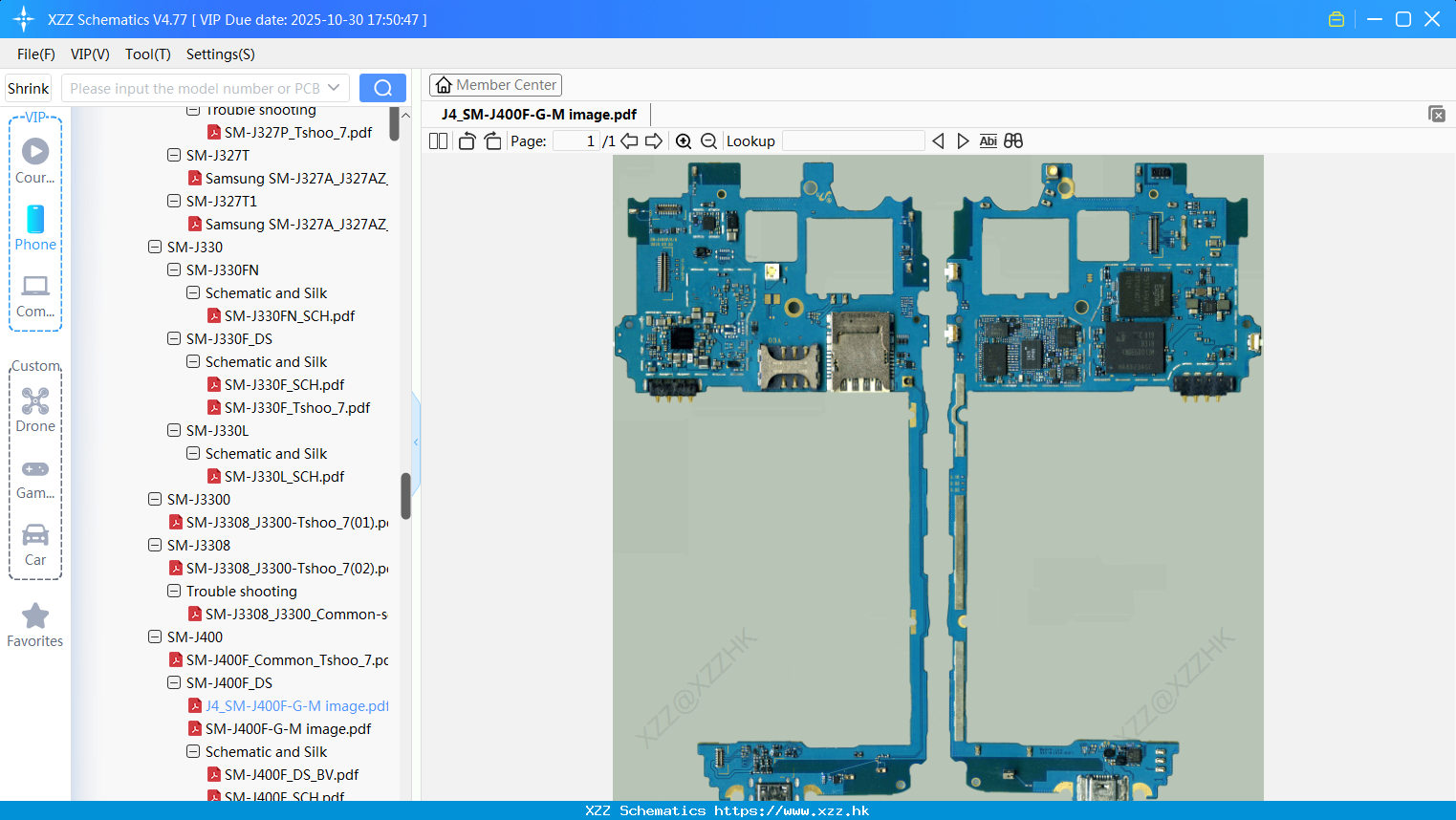The width and height of the screenshot is (1456, 820).
Task: Rotate the page clockwise
Action: (x=492, y=141)
